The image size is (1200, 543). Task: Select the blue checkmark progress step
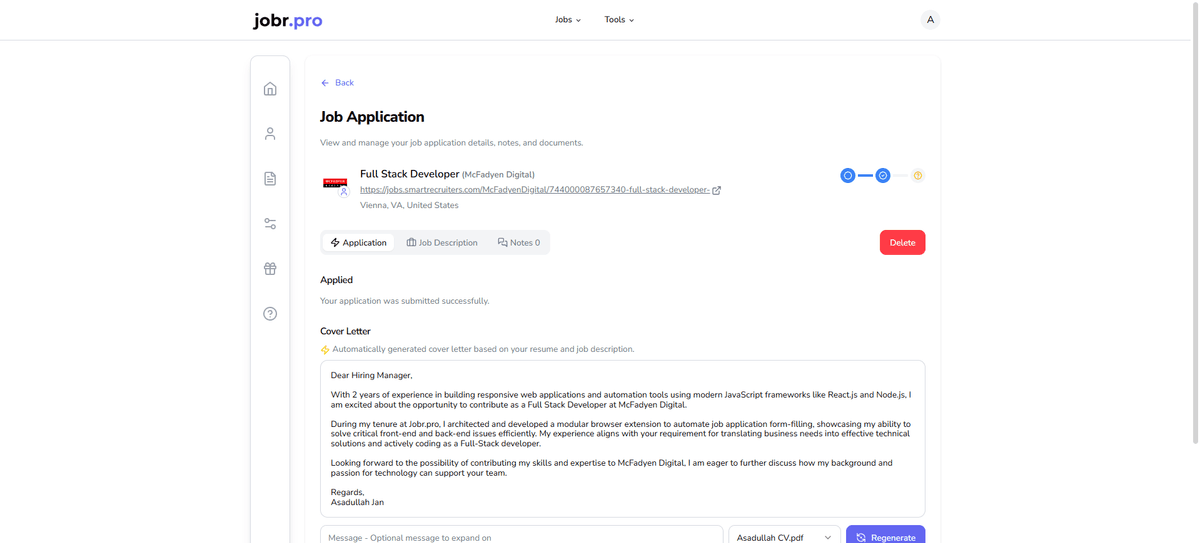click(x=883, y=176)
